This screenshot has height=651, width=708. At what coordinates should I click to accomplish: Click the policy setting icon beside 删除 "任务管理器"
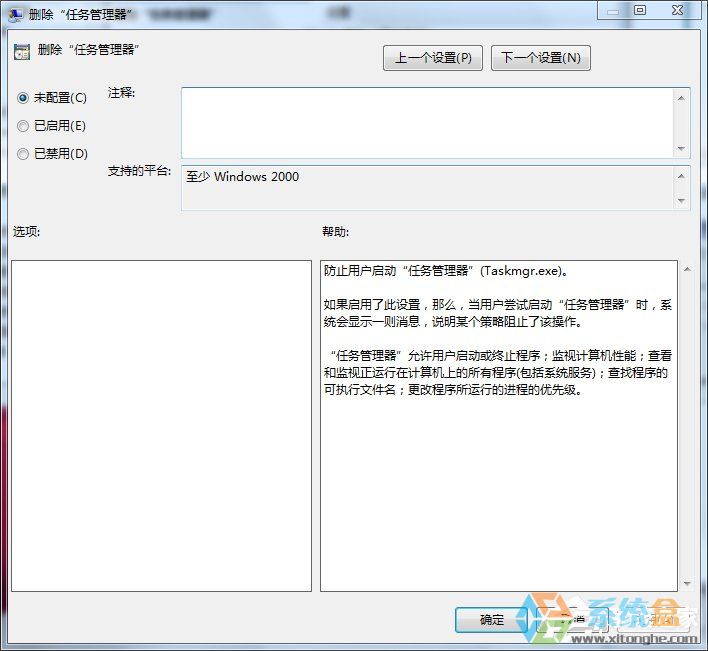22,52
